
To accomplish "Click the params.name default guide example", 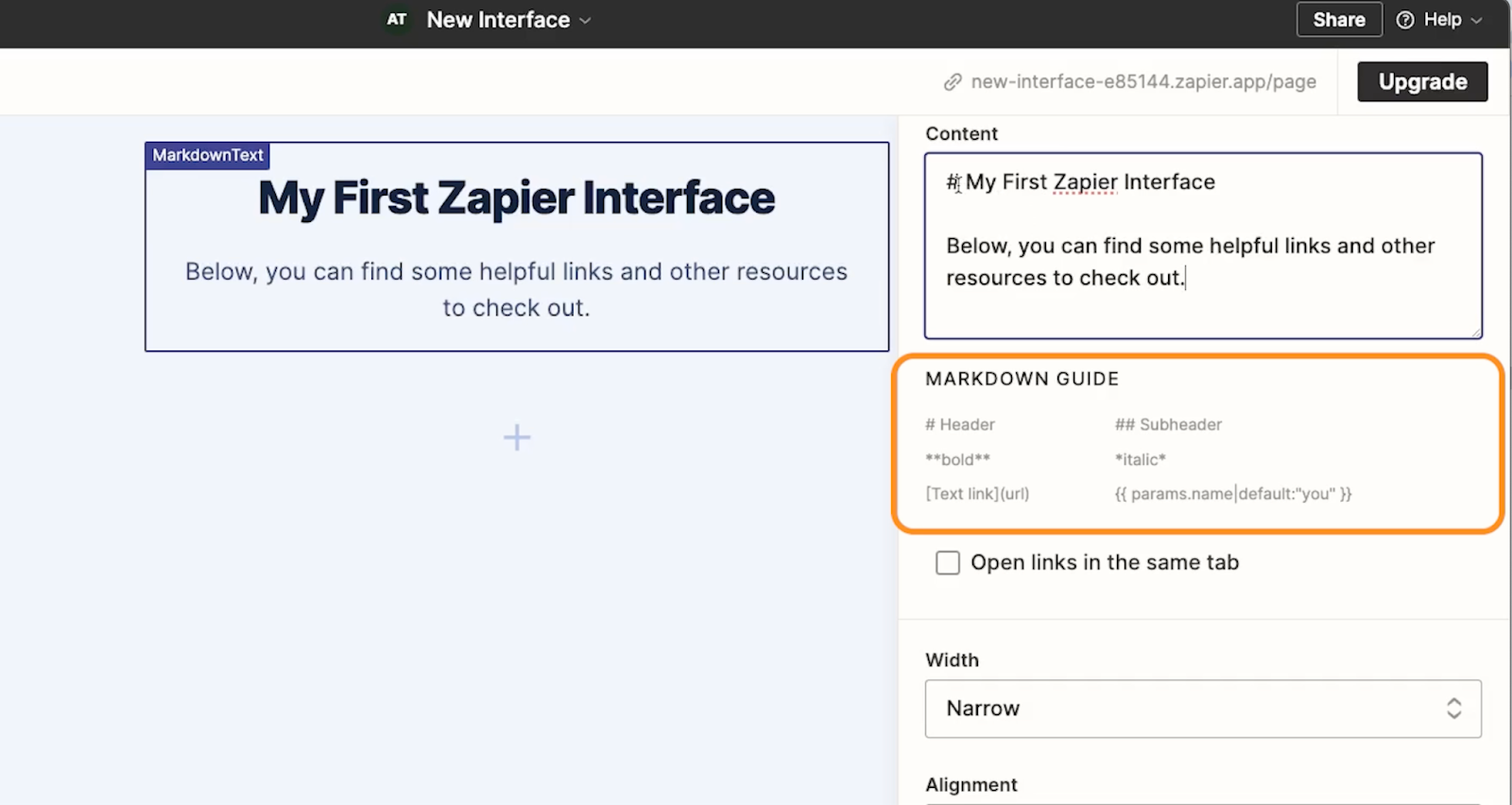I will click(1233, 493).
